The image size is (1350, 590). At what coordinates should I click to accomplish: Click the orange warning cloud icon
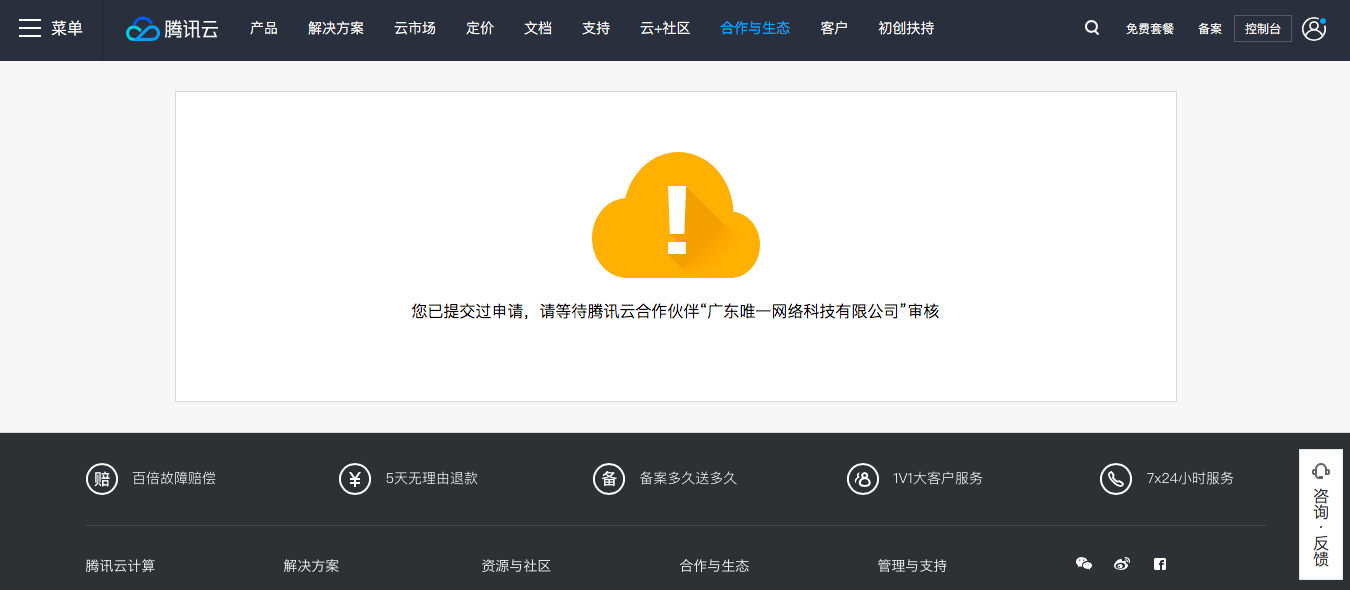pyautogui.click(x=676, y=215)
